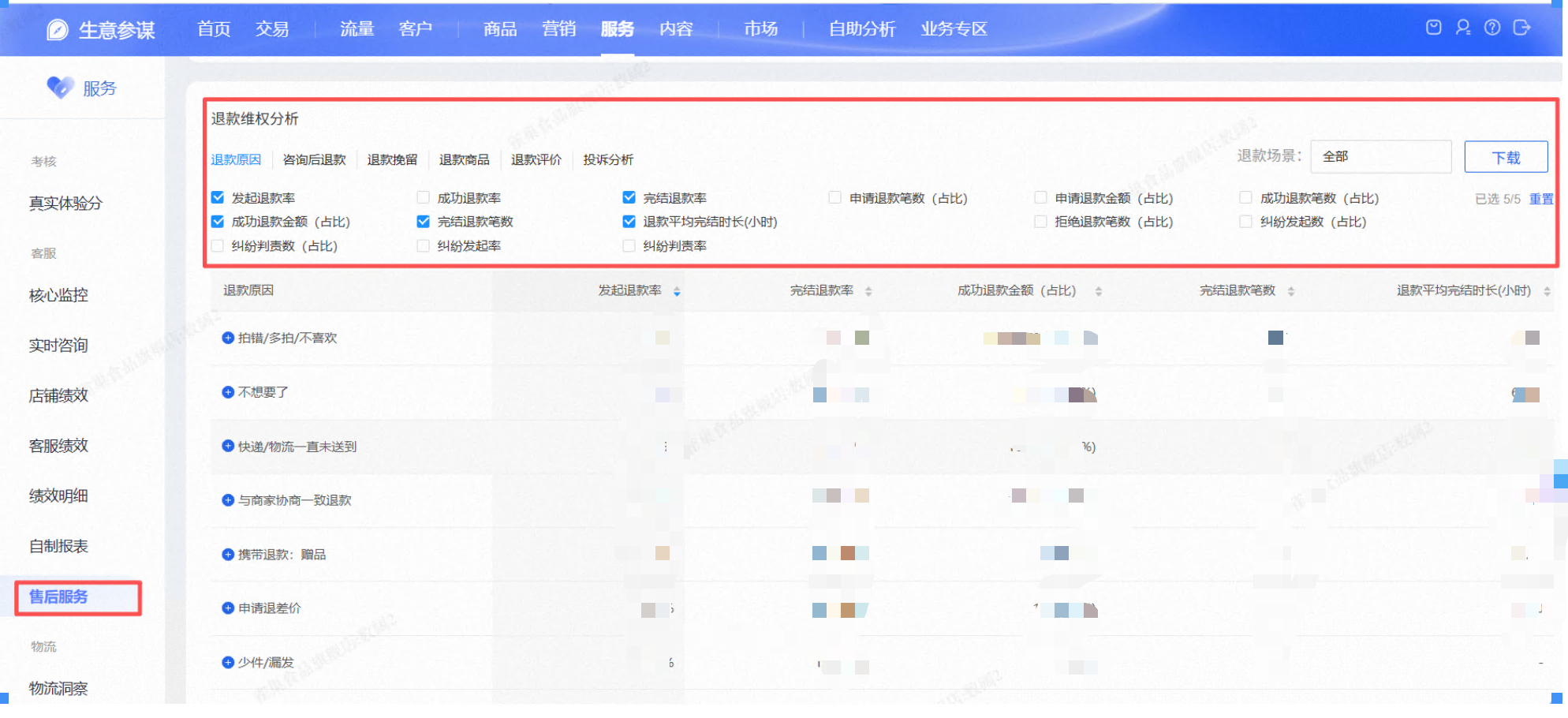Image resolution: width=1568 pixels, height=718 pixels.
Task: Open 流量 in top navigation
Action: pos(357,29)
